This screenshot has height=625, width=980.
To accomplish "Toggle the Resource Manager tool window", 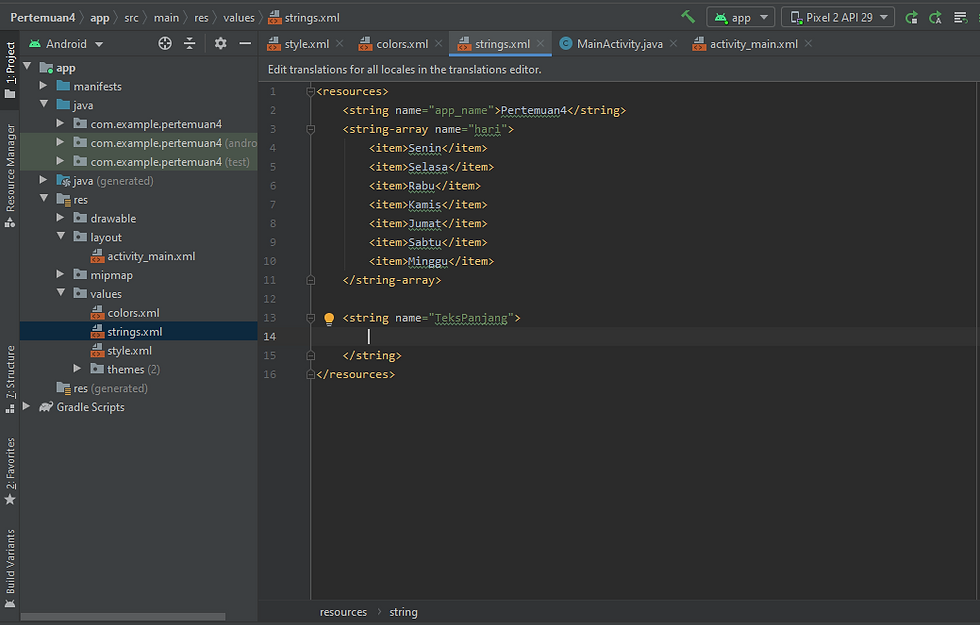I will click(x=10, y=176).
